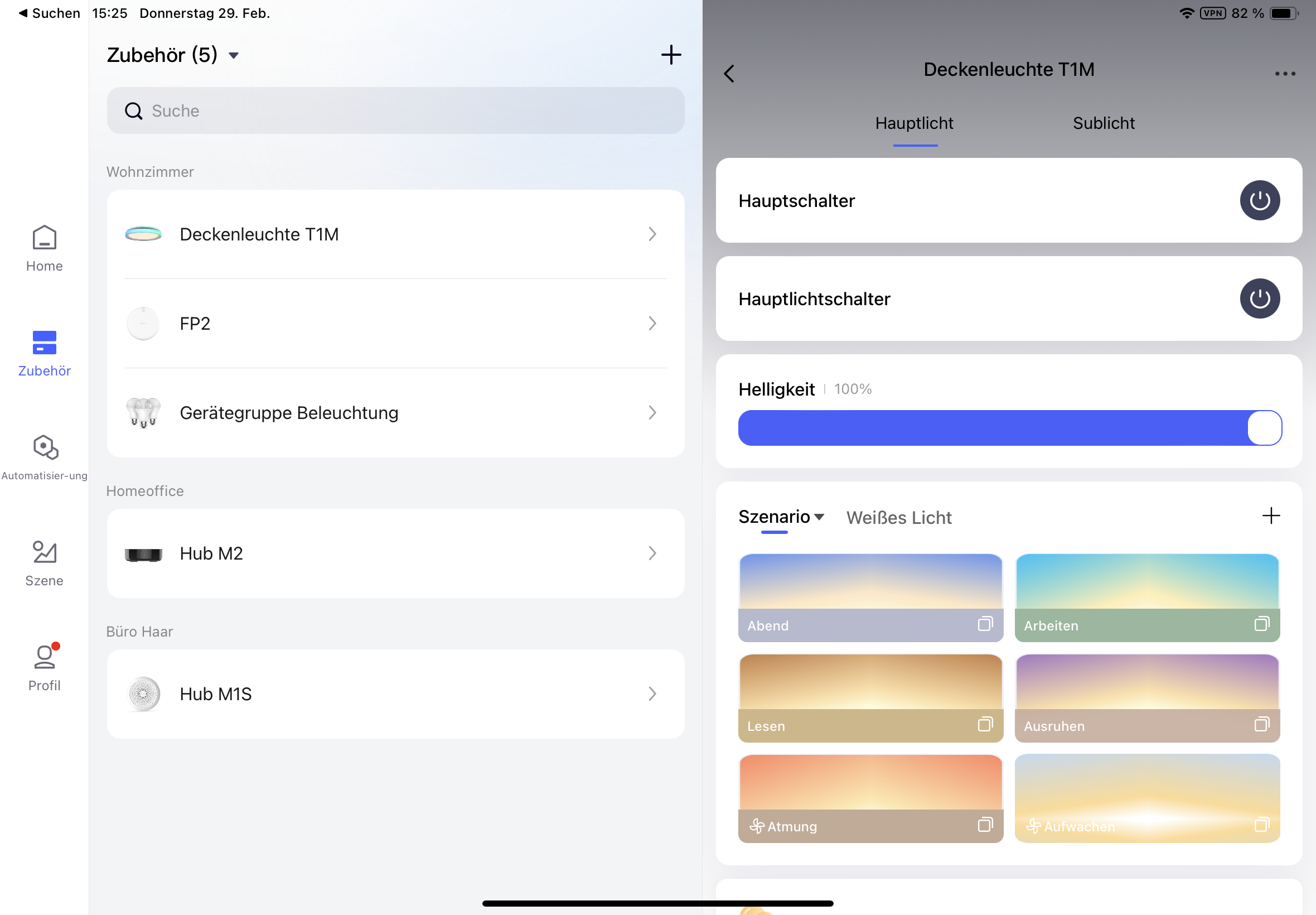Viewport: 1316px width, 915px height.
Task: Expand the Zubehör (5) dropdown
Action: pos(233,56)
